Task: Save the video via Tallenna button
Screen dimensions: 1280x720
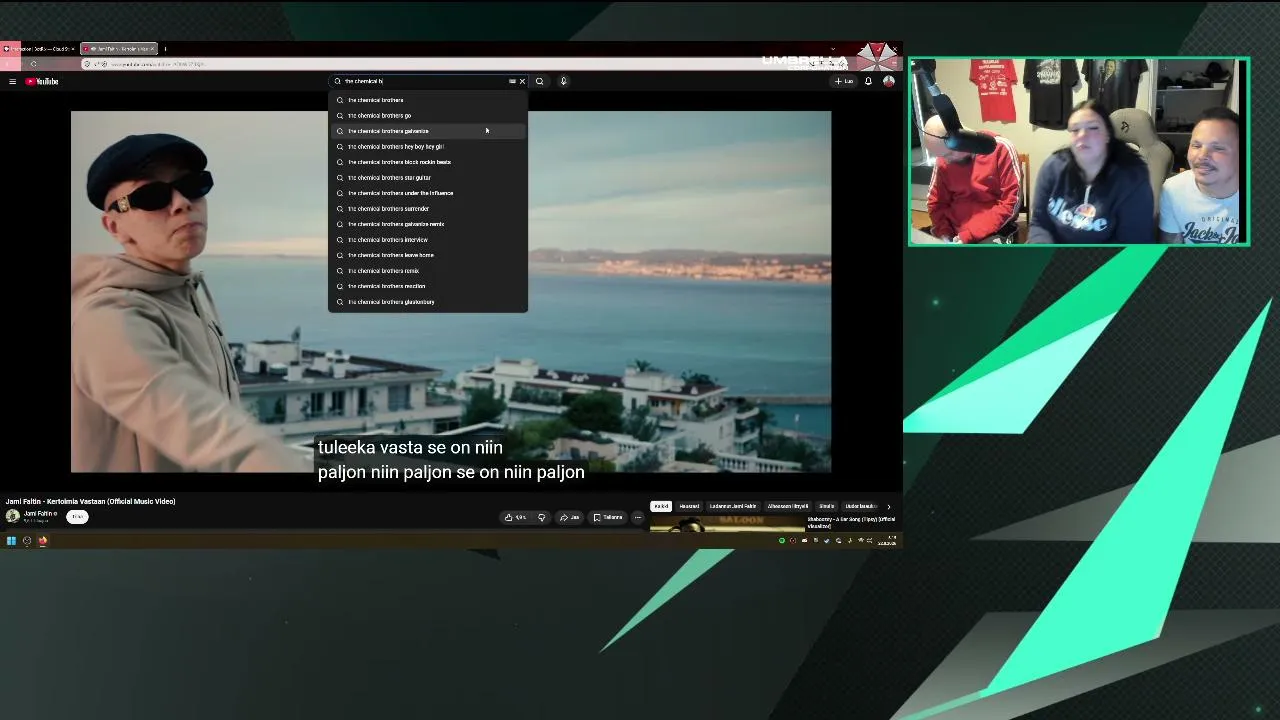Action: click(608, 517)
